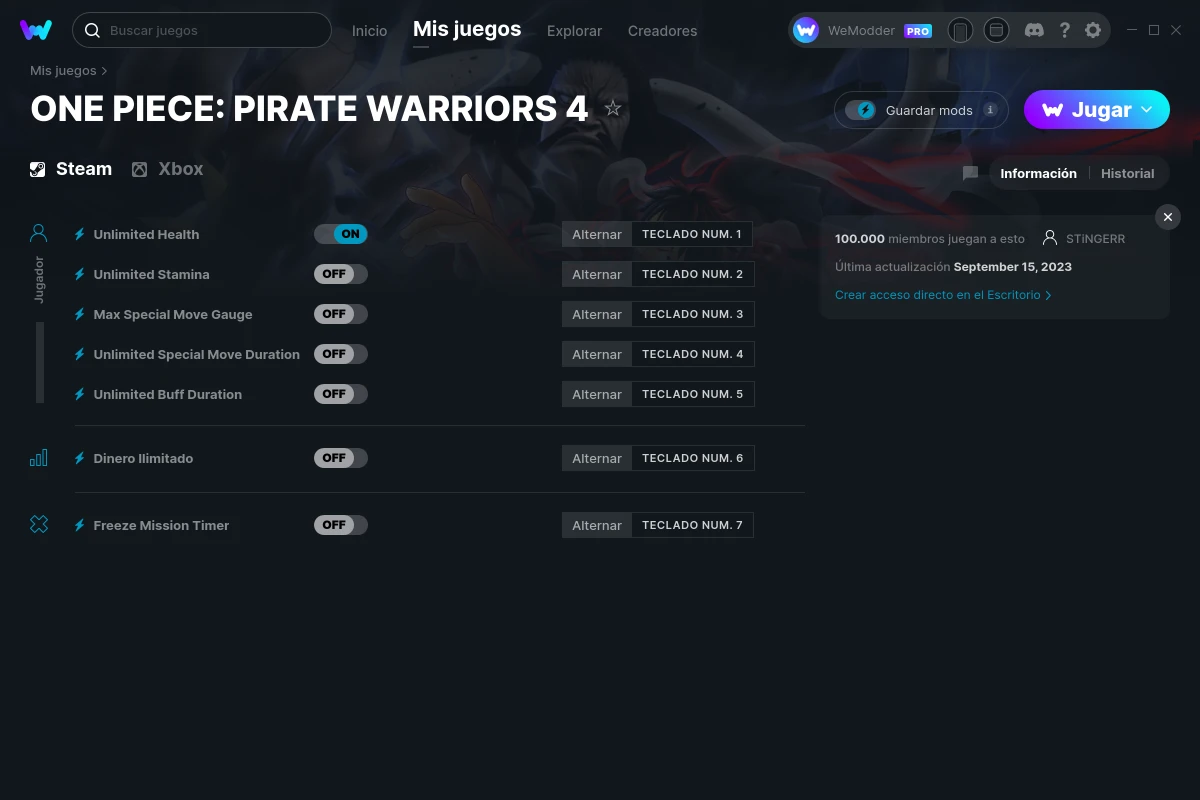Switch to the Historial tab
Viewport: 1200px width, 800px height.
pos(1128,173)
